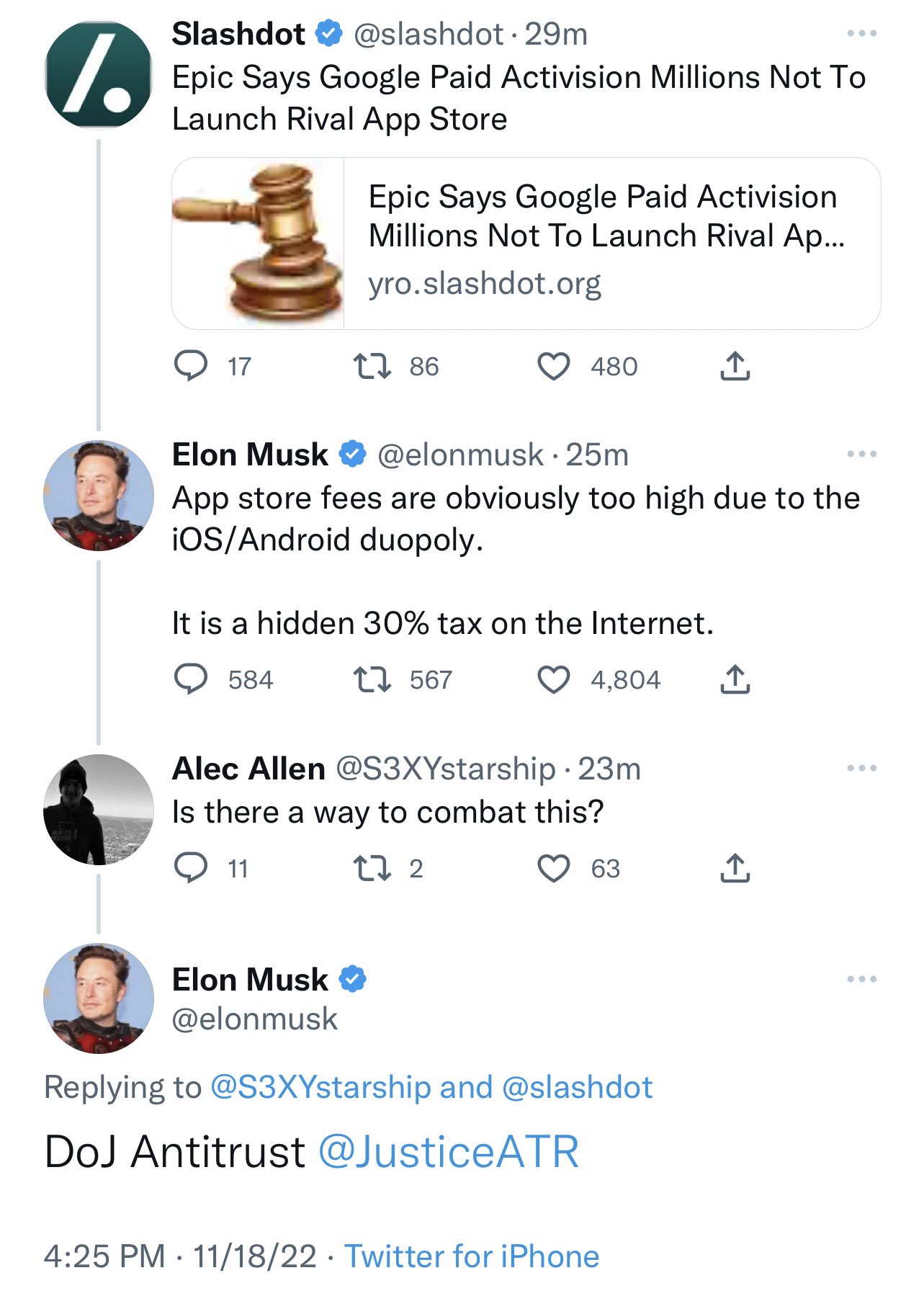The width and height of the screenshot is (924, 1296).
Task: Share Elon Musk's app store fees tweet
Action: pos(735,679)
